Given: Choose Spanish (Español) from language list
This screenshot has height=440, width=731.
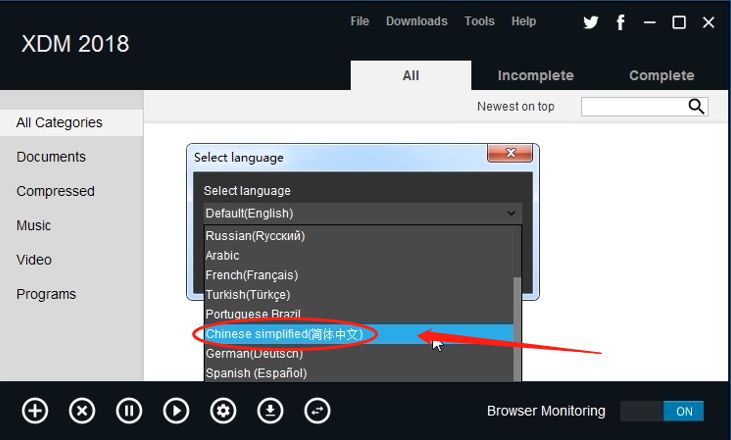Looking at the screenshot, I should pos(359,373).
